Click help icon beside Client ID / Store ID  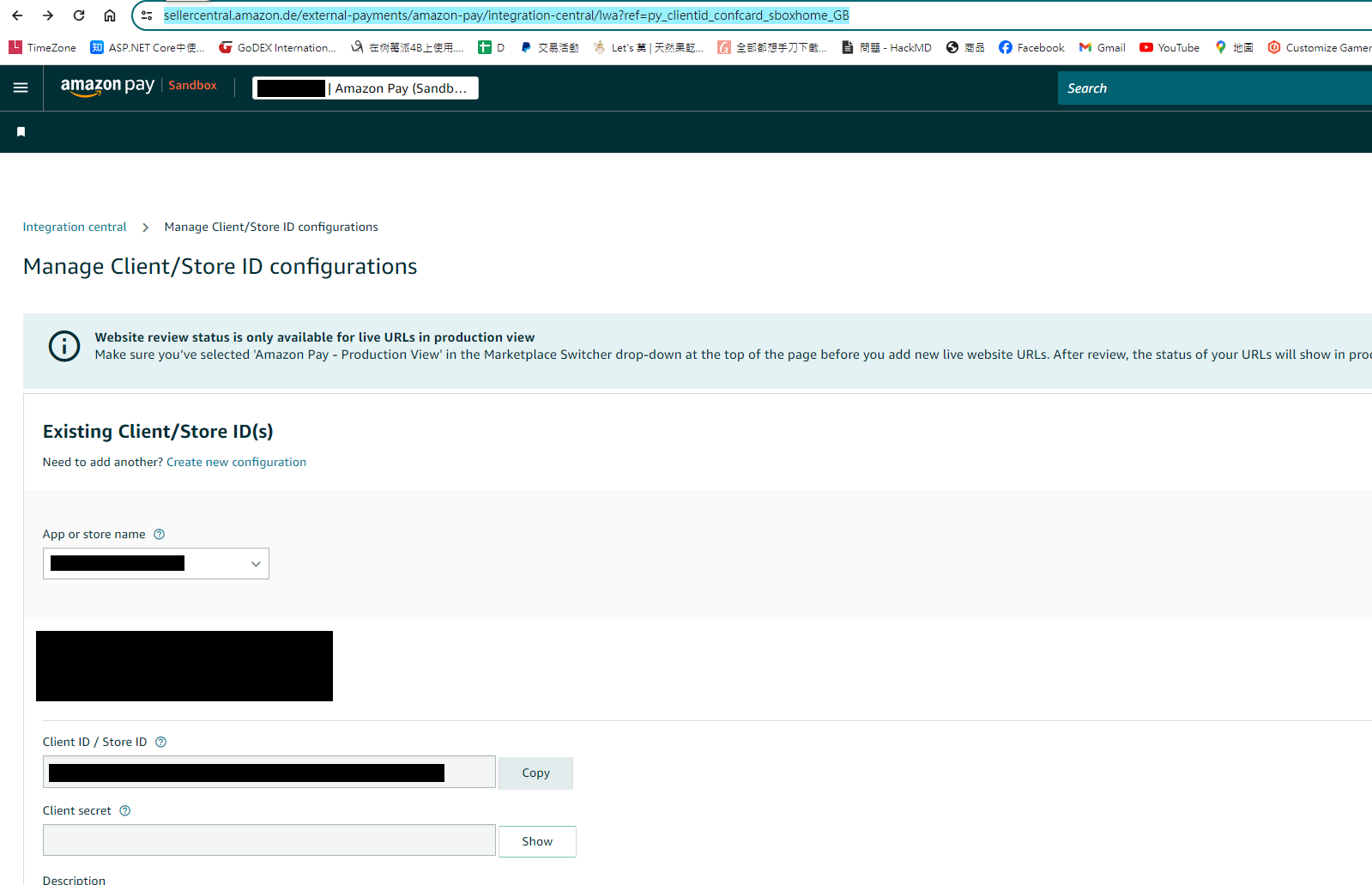pos(160,742)
